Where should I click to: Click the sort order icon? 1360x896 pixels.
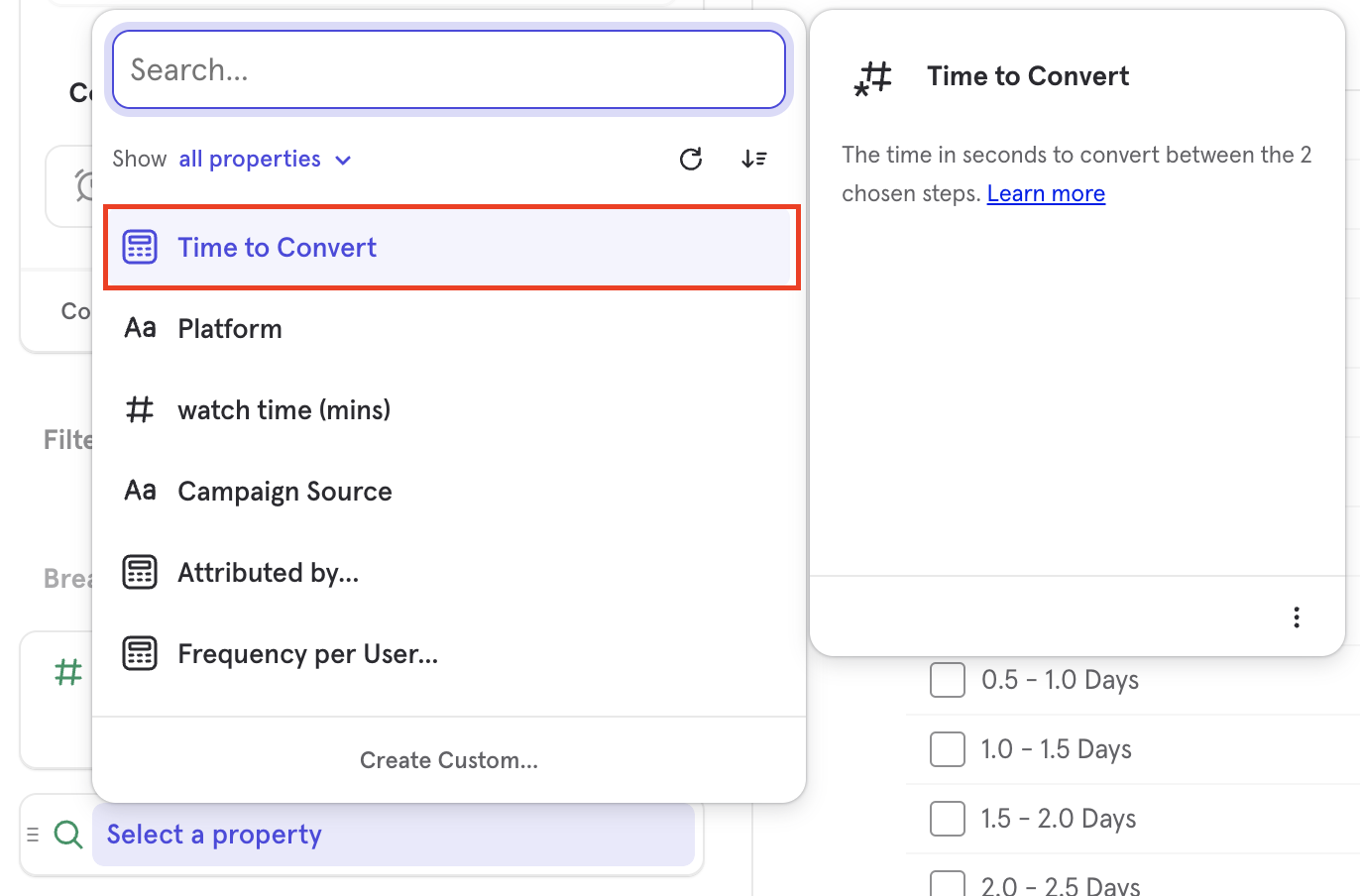[754, 159]
